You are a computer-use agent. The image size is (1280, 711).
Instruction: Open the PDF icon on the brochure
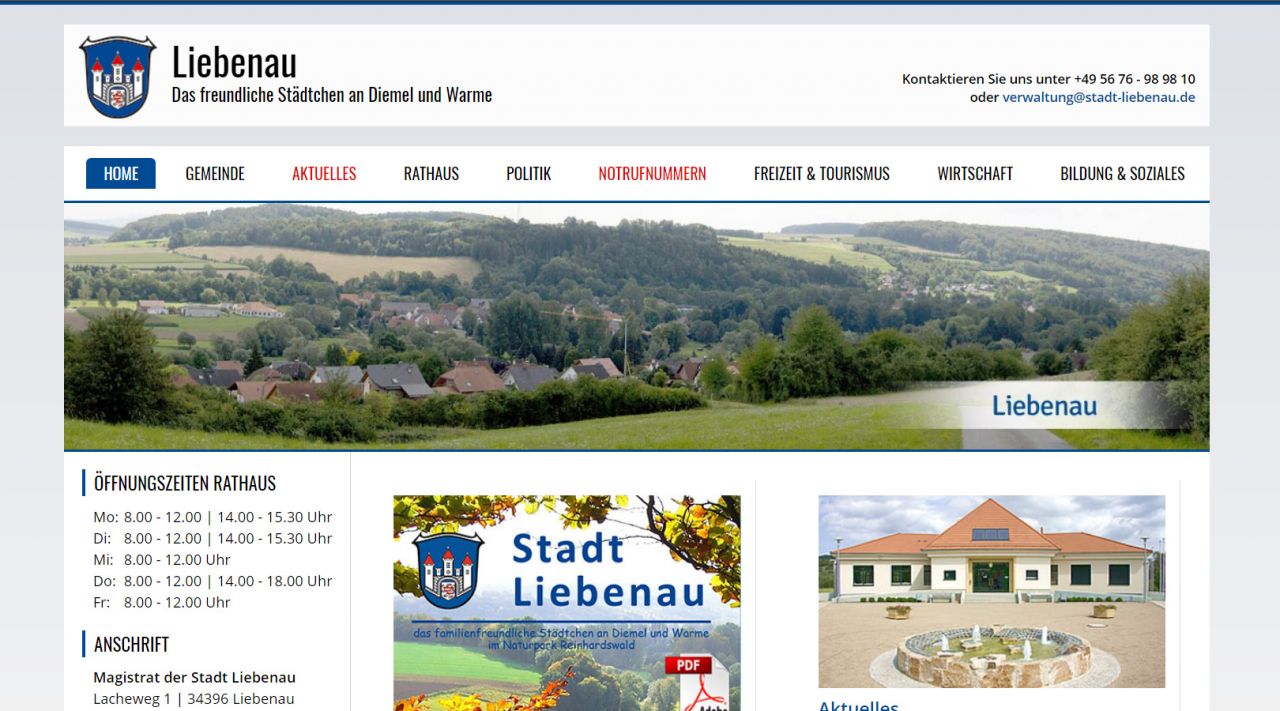click(x=696, y=682)
